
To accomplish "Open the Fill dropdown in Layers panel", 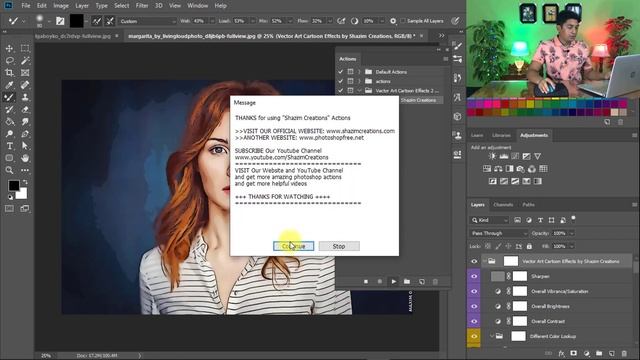I will click(571, 247).
